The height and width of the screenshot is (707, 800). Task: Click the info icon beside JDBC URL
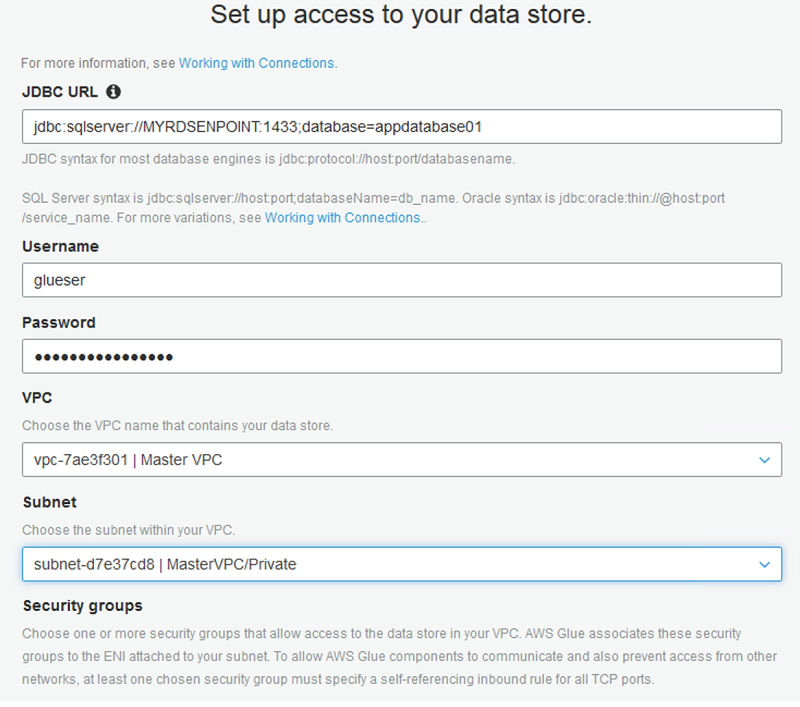tap(113, 92)
